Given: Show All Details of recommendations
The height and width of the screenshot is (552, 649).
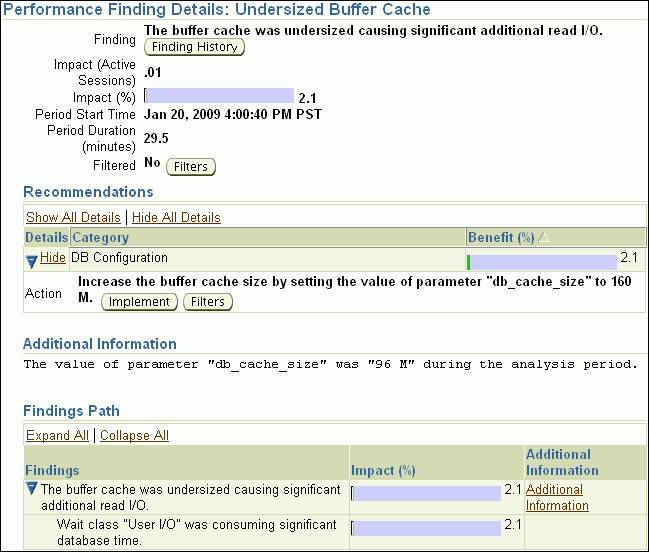Looking at the screenshot, I should pyautogui.click(x=73, y=217).
